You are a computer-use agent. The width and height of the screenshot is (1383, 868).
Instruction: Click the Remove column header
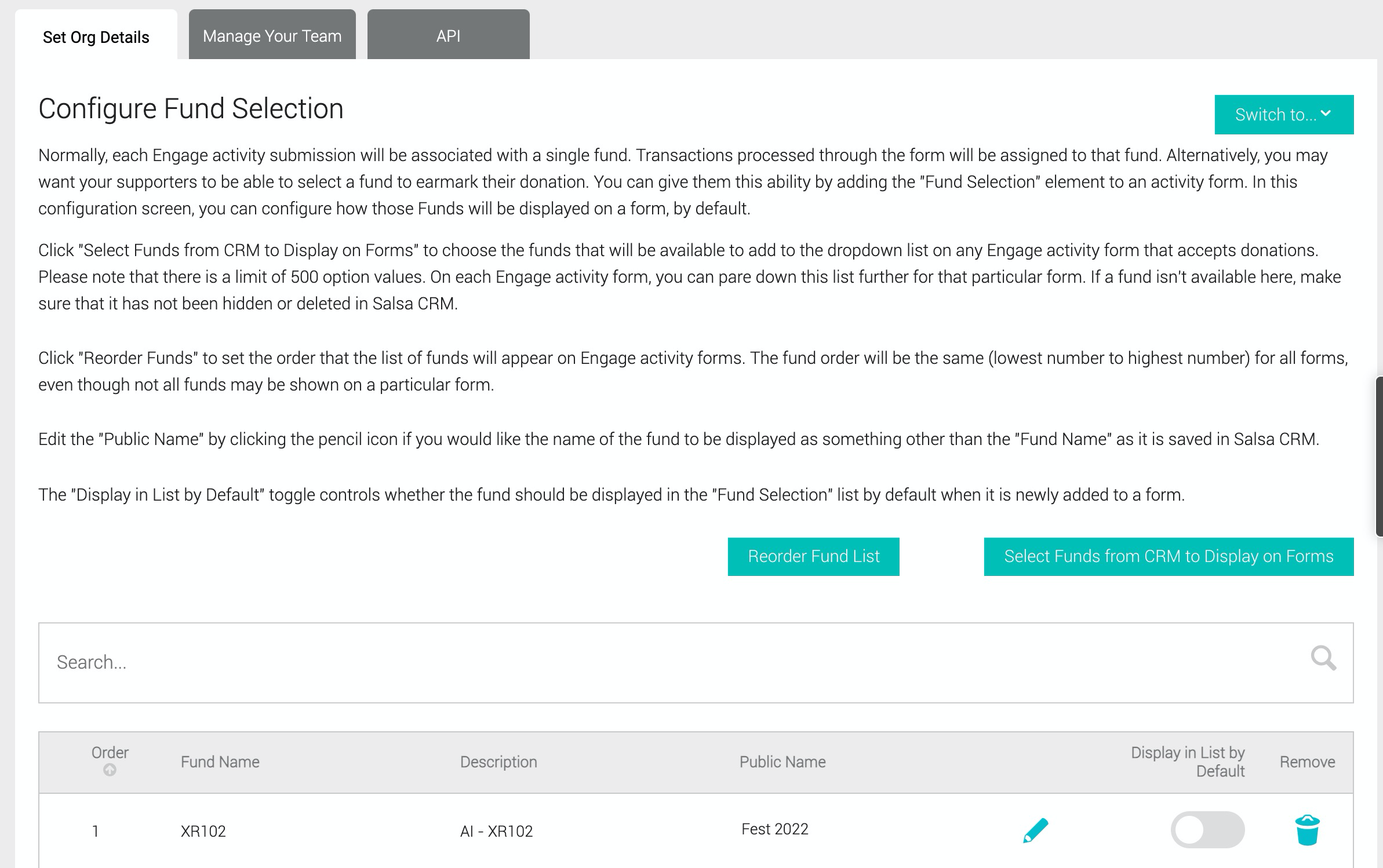coord(1307,762)
